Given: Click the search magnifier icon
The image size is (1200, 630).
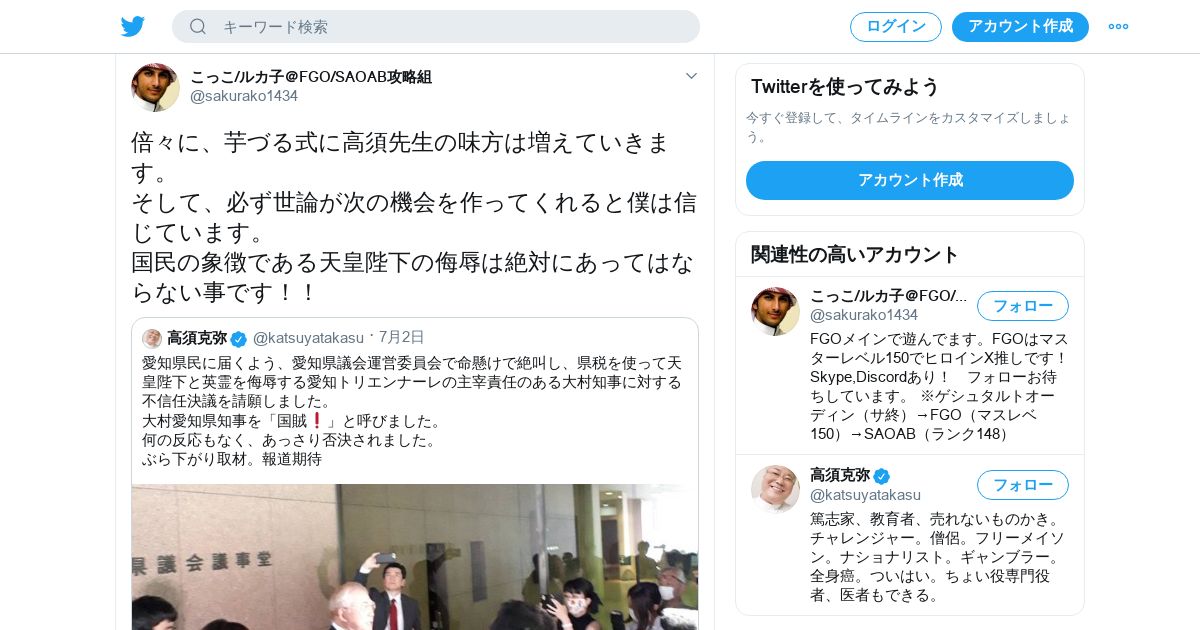Looking at the screenshot, I should click(x=198, y=26).
